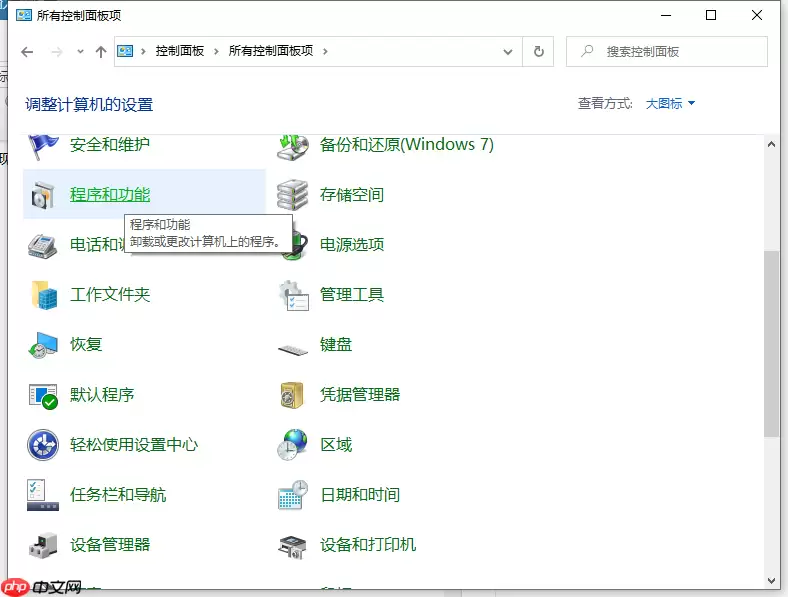Open the 默认程序 icon
Image resolution: width=788 pixels, height=597 pixels.
43,395
